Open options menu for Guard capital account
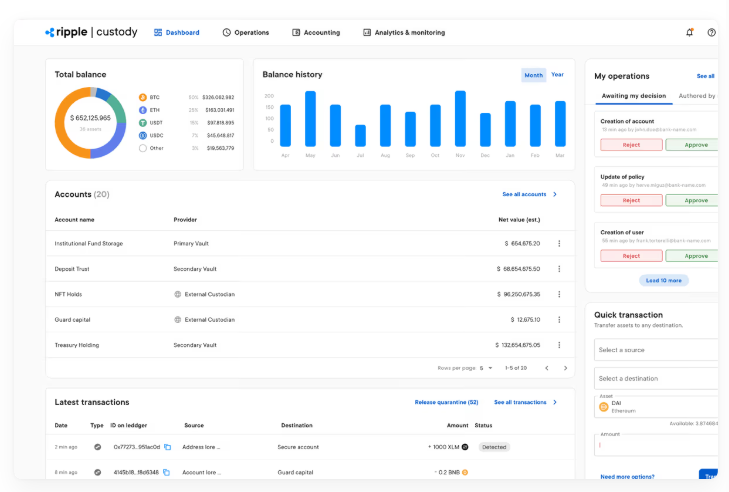Image resolution: width=729 pixels, height=492 pixels. [x=559, y=319]
